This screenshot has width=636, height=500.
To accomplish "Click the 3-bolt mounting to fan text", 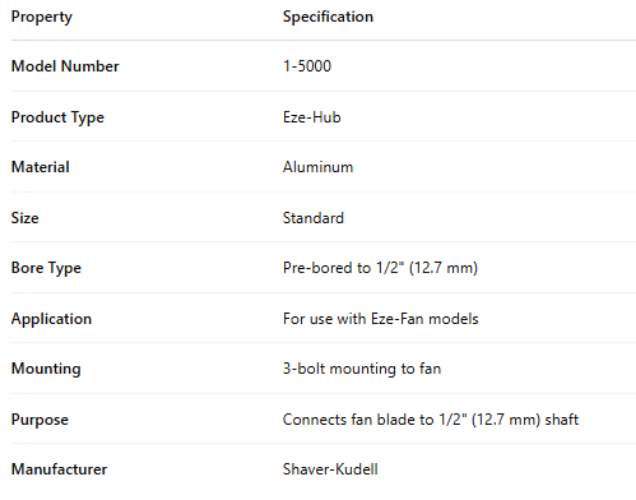I will [362, 369].
